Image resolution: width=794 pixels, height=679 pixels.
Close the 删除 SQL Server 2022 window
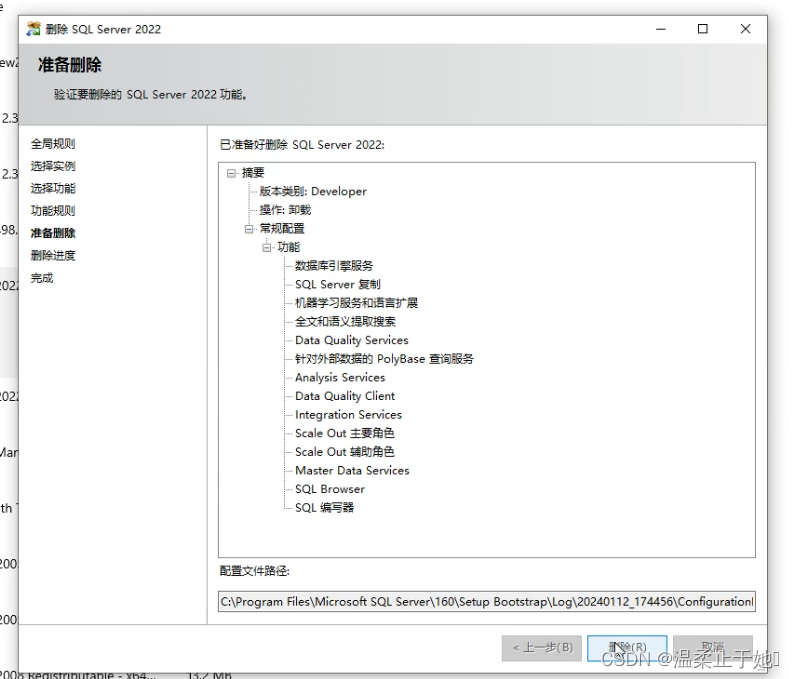(x=745, y=29)
